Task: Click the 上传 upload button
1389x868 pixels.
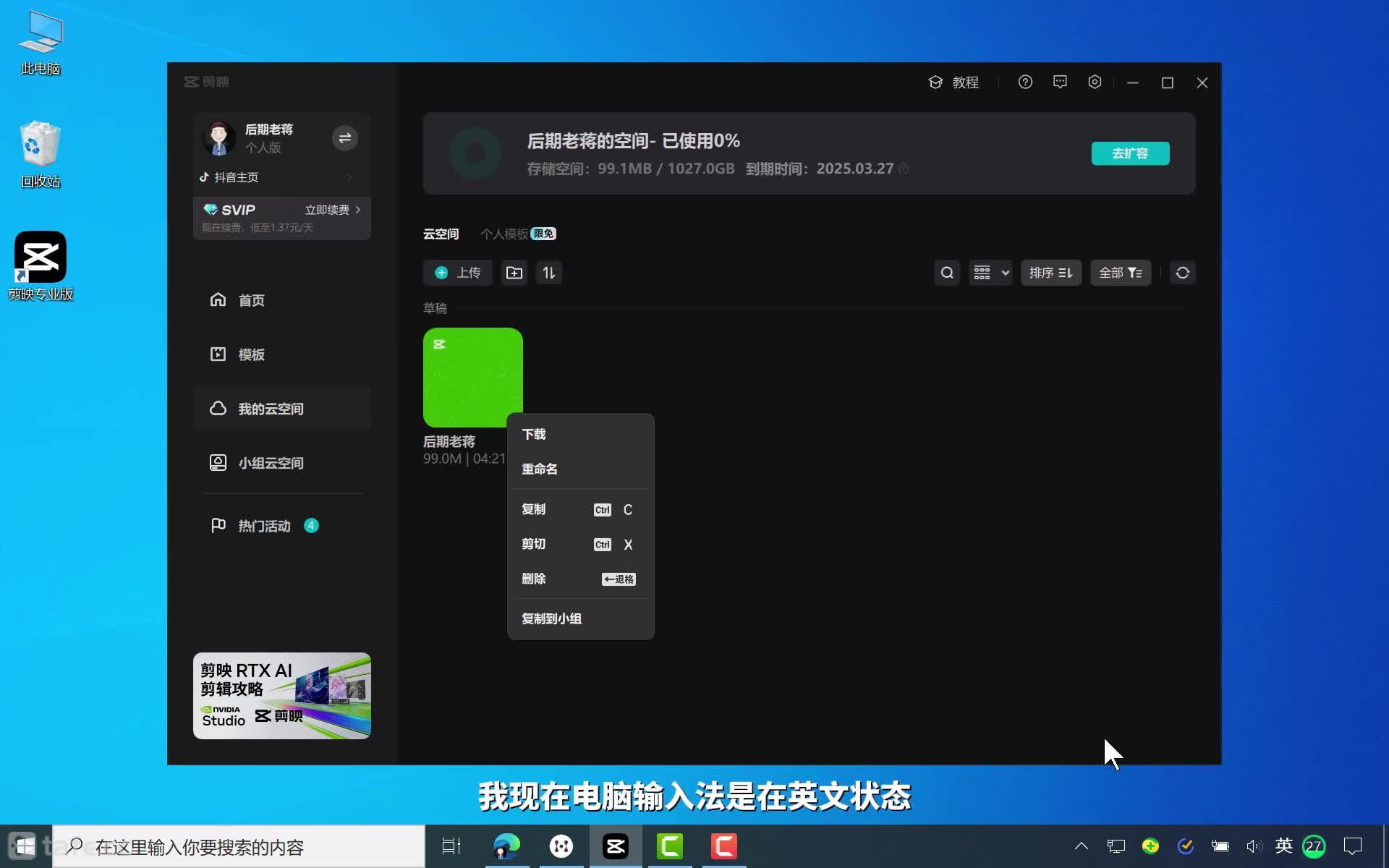Action: pos(457,273)
